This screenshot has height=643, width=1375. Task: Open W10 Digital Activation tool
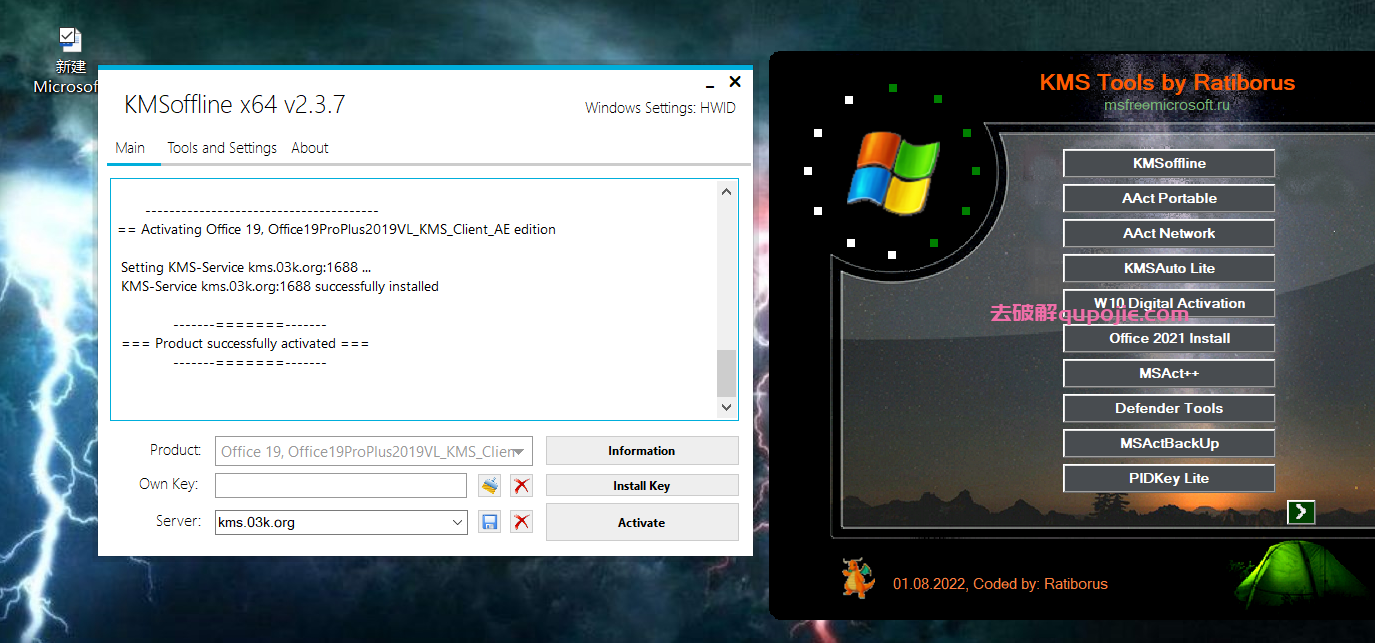click(1169, 303)
